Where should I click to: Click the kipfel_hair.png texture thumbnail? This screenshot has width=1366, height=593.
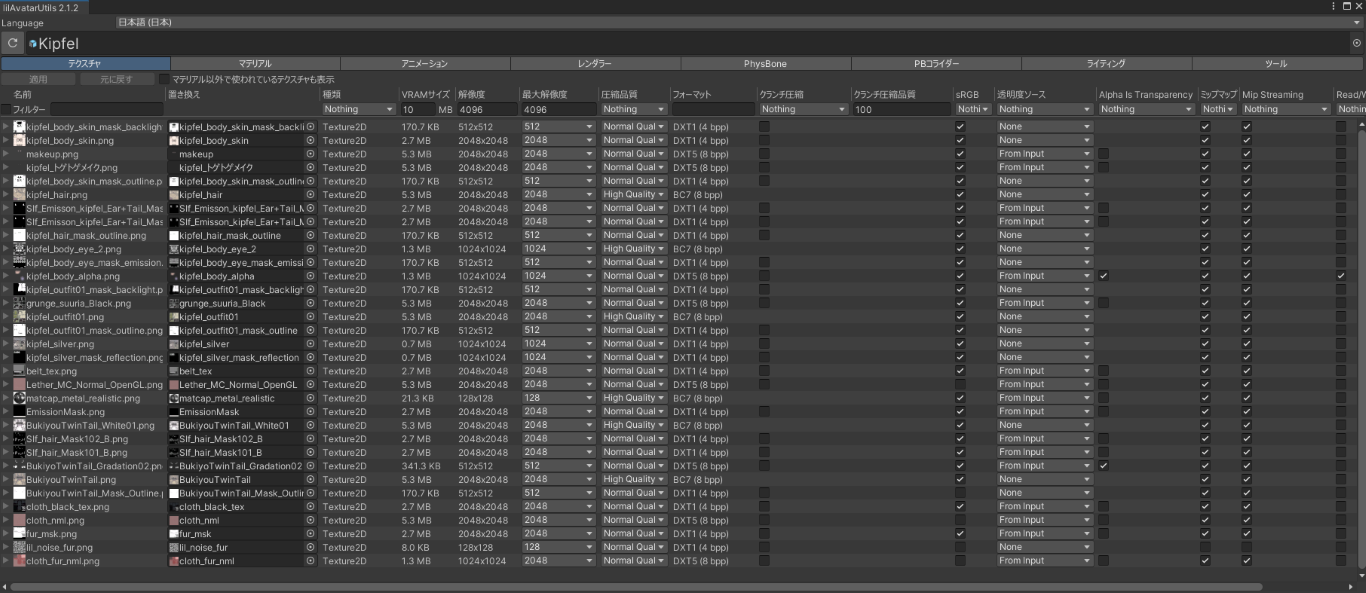click(x=19, y=195)
